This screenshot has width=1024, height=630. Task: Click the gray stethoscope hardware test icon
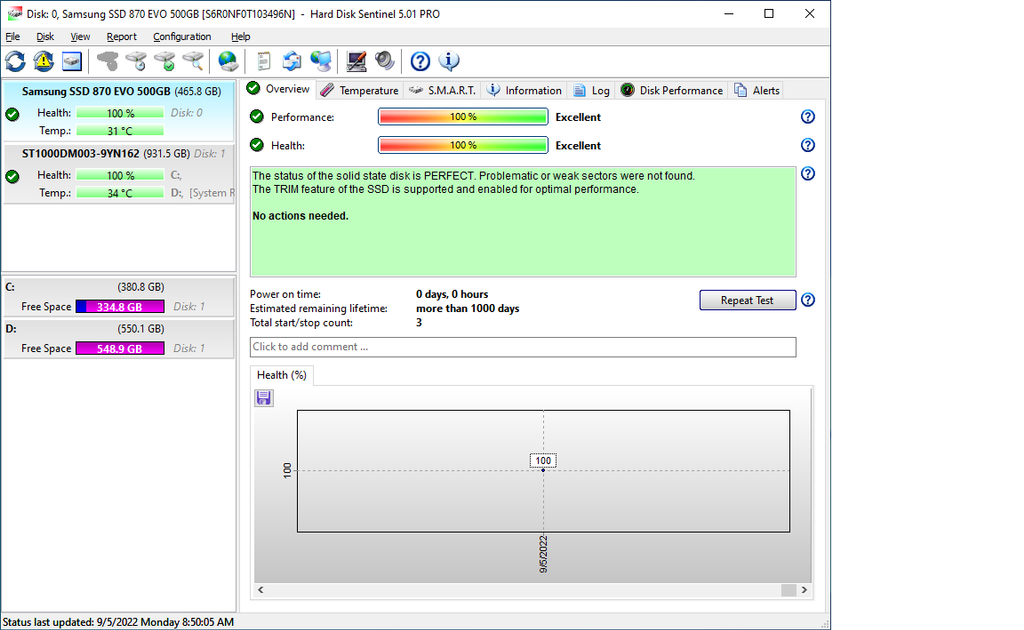108,61
